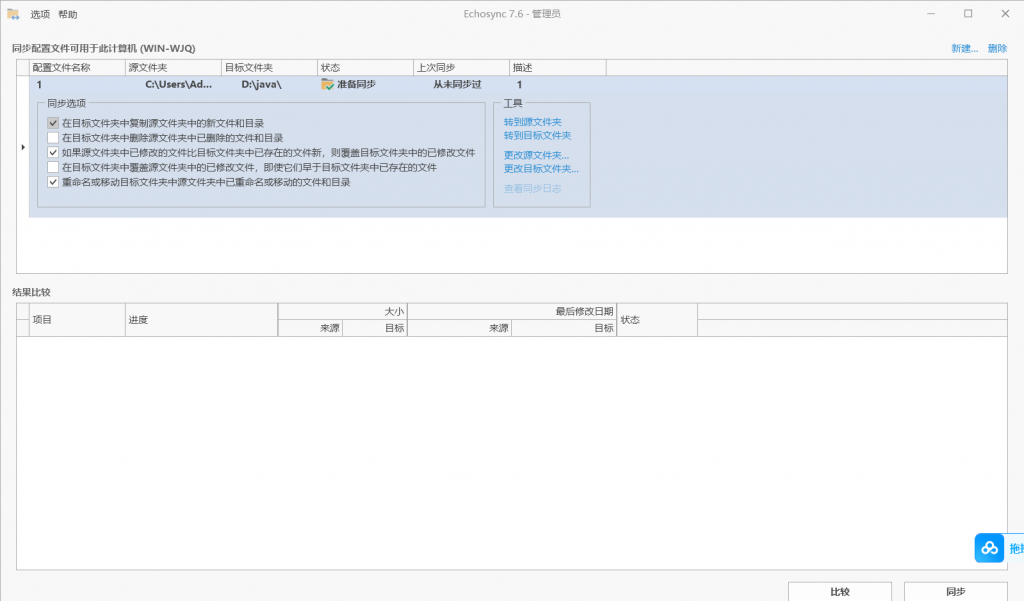The height and width of the screenshot is (601, 1024).
Task: Click the 比较 button
Action: point(839,590)
